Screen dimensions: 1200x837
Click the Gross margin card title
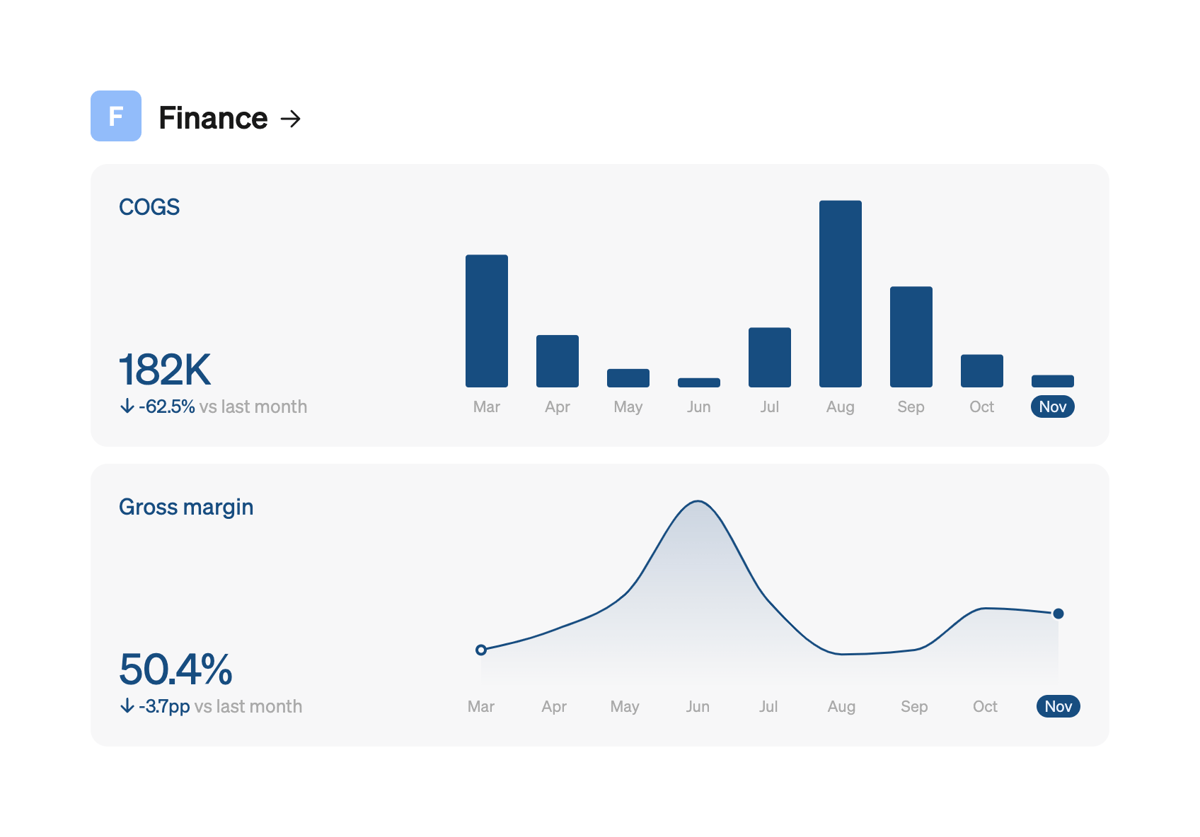tap(186, 507)
